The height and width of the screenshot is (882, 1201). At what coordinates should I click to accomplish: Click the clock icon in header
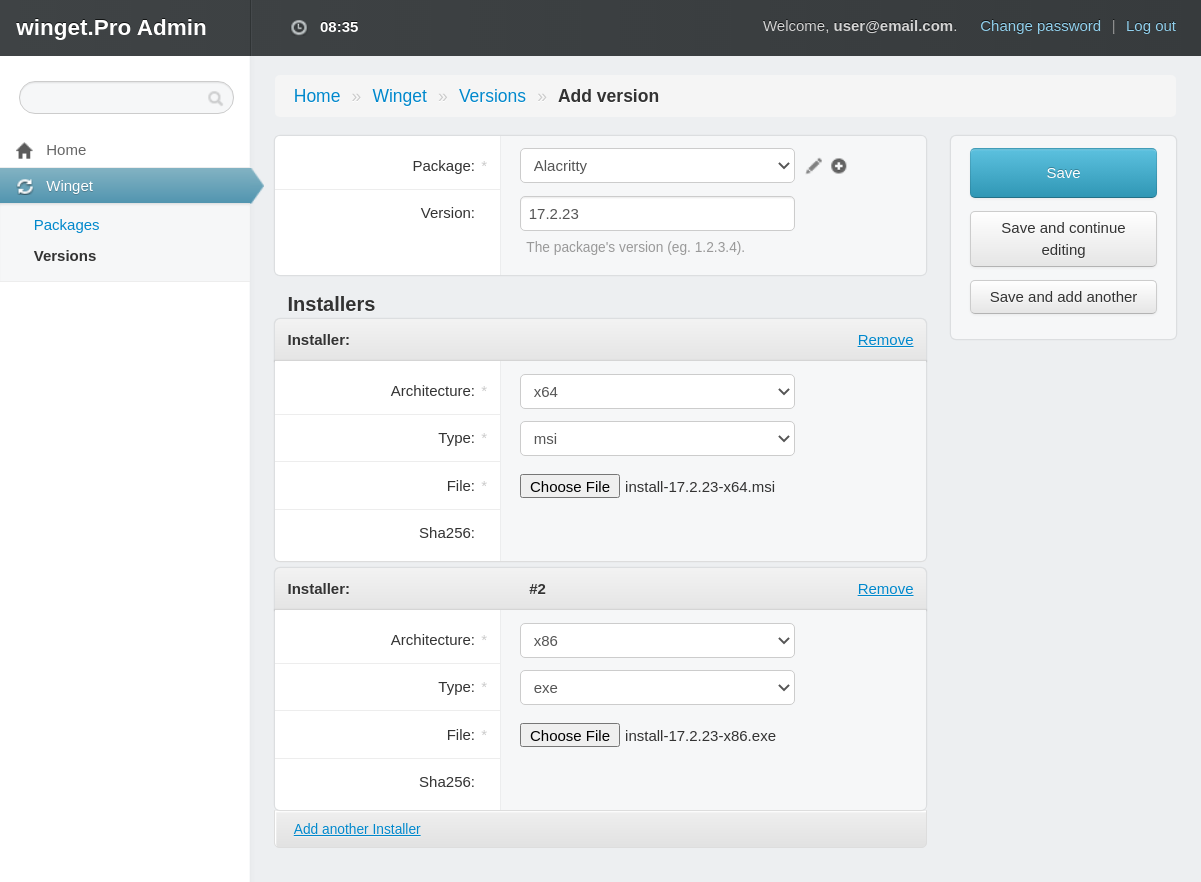(299, 27)
